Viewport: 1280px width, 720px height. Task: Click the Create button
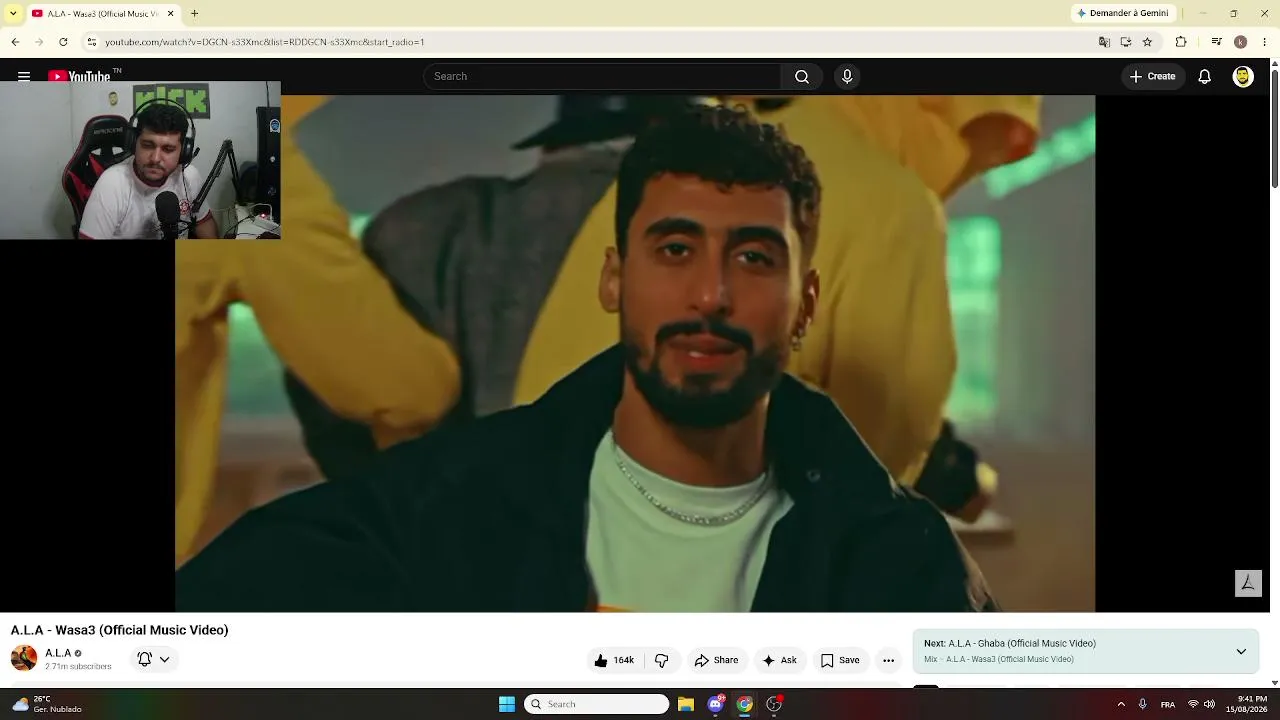tap(1152, 76)
